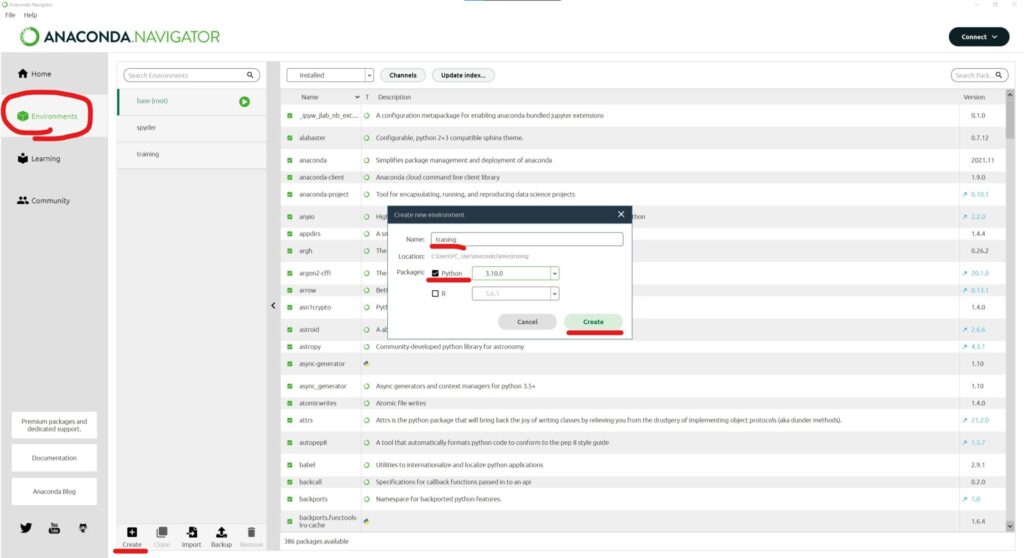Toggle checkbox for atomicwrites package
This screenshot has width=1024, height=558.
pyautogui.click(x=290, y=403)
